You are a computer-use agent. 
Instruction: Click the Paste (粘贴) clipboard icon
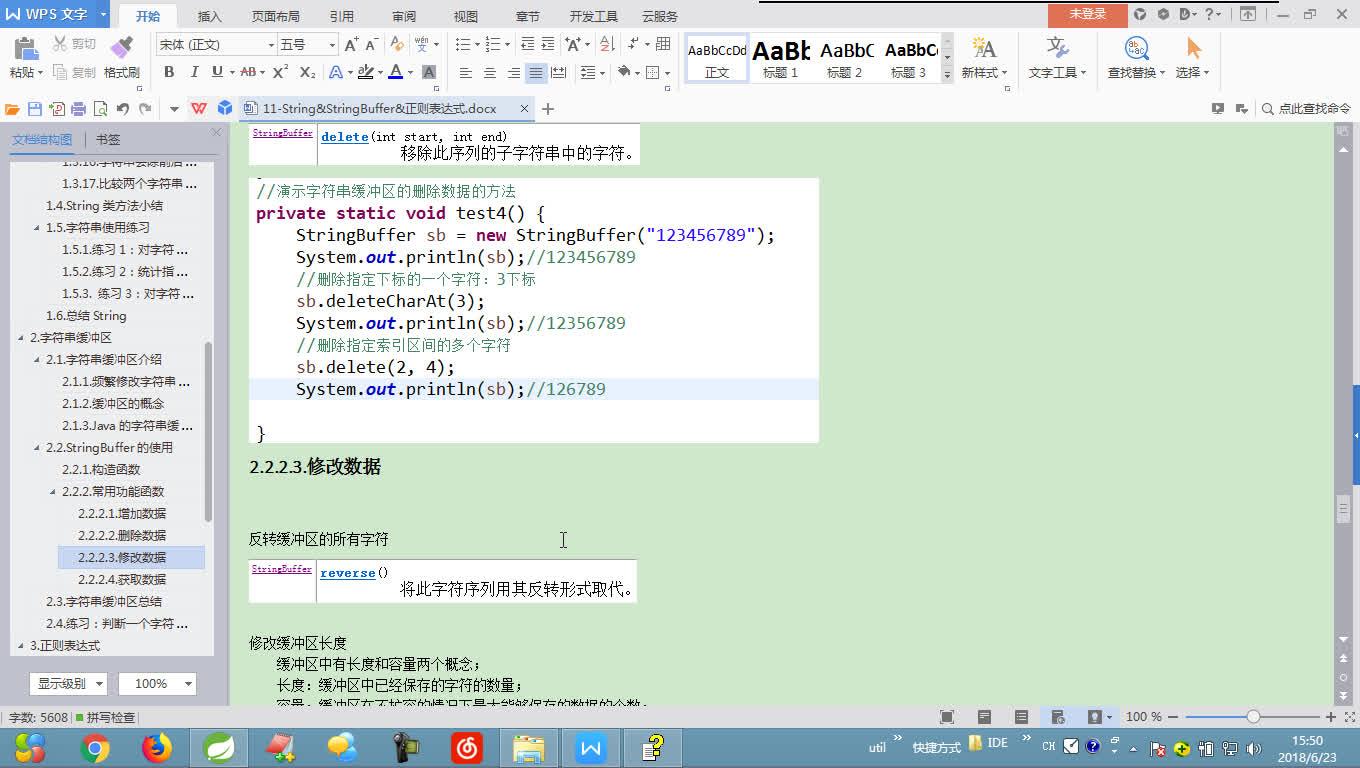tap(25, 48)
